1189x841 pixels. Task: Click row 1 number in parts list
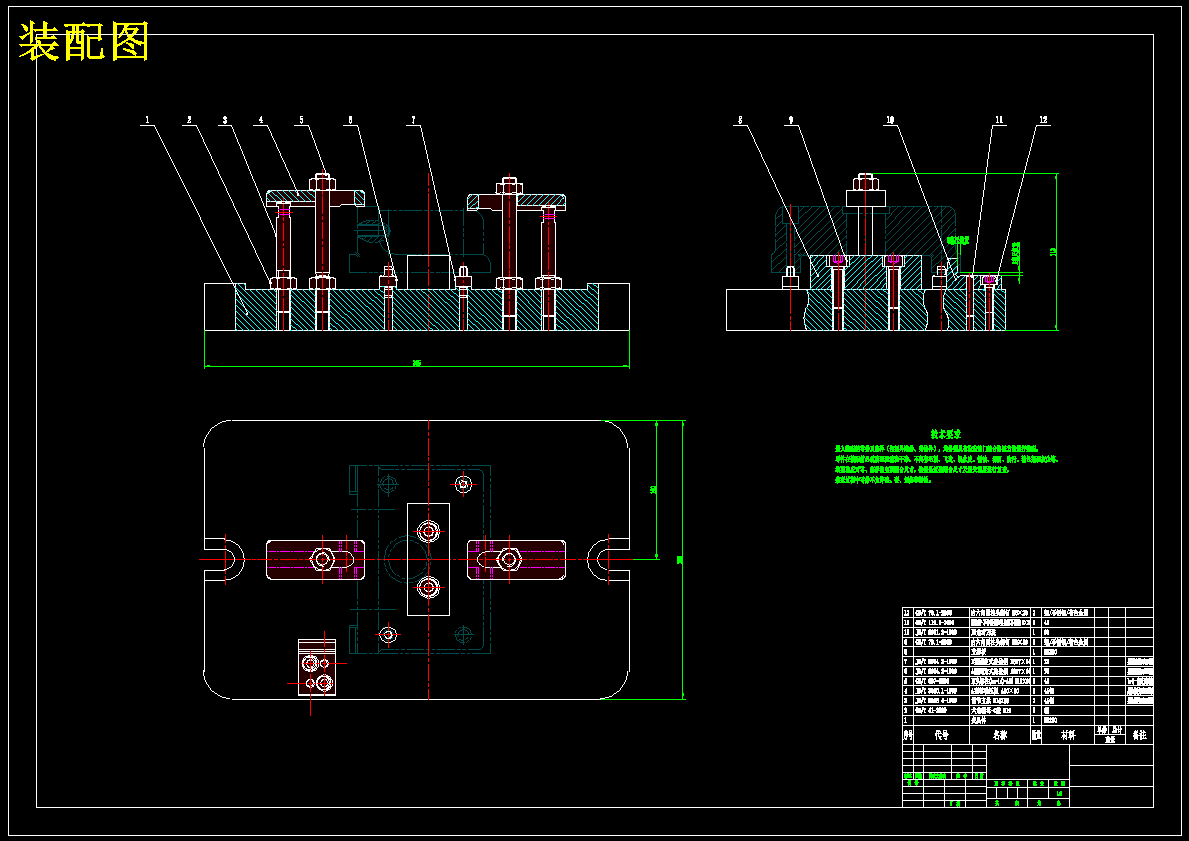pyautogui.click(x=906, y=720)
